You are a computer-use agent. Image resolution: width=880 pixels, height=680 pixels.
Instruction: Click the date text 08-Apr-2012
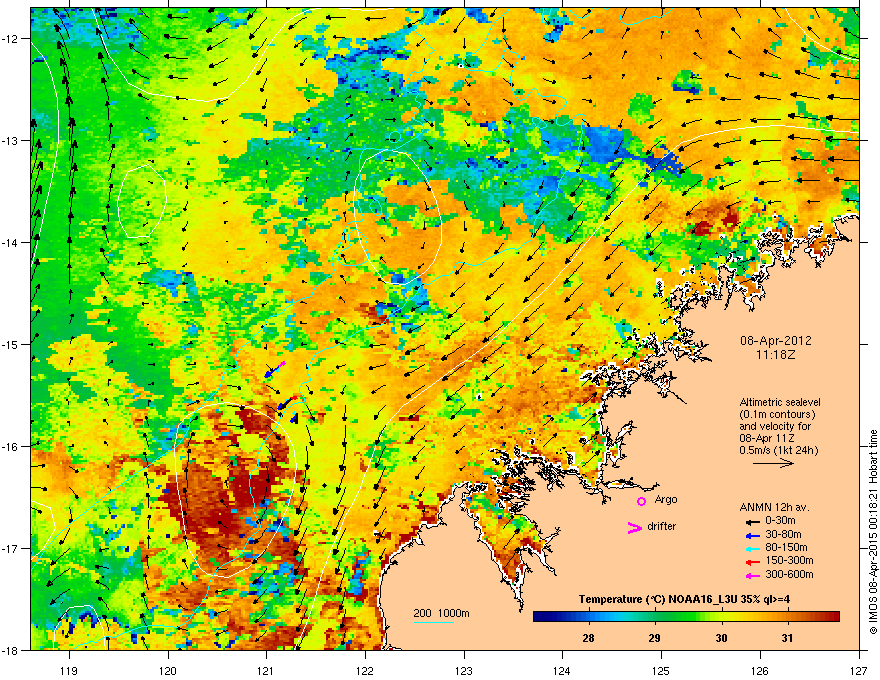(x=776, y=341)
